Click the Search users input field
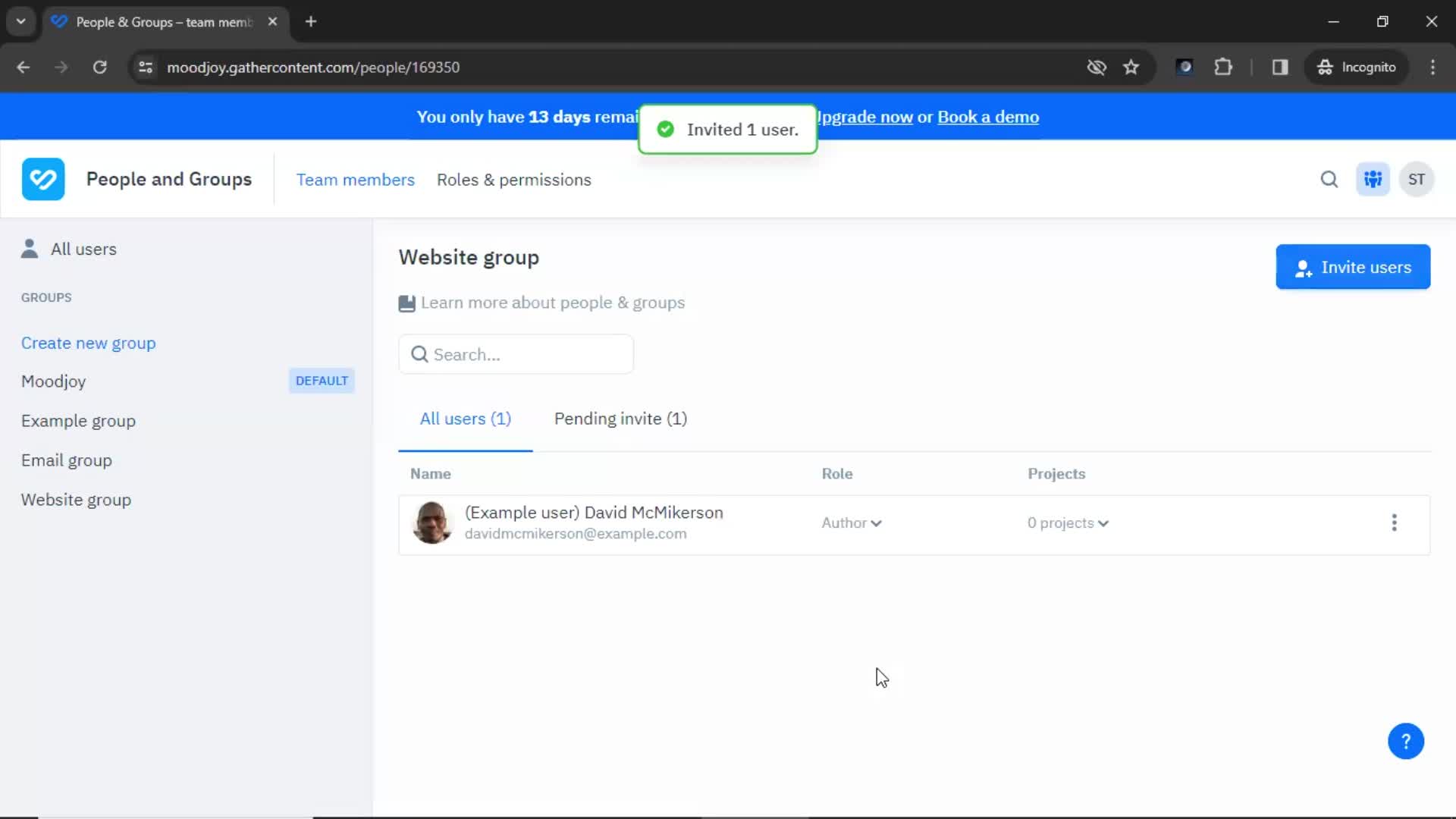The image size is (1456, 819). (x=516, y=354)
